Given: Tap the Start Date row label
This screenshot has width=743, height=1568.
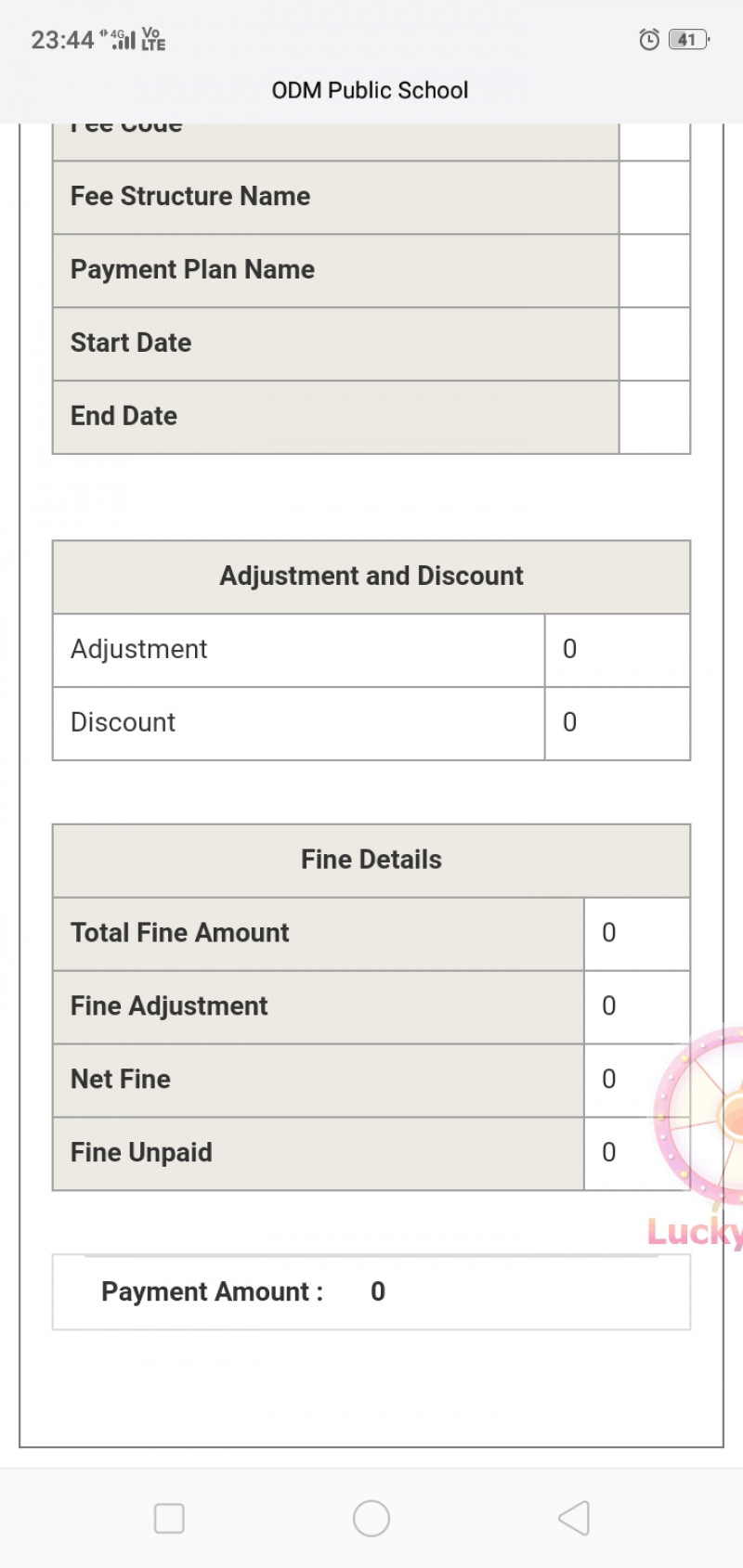Looking at the screenshot, I should click(131, 343).
